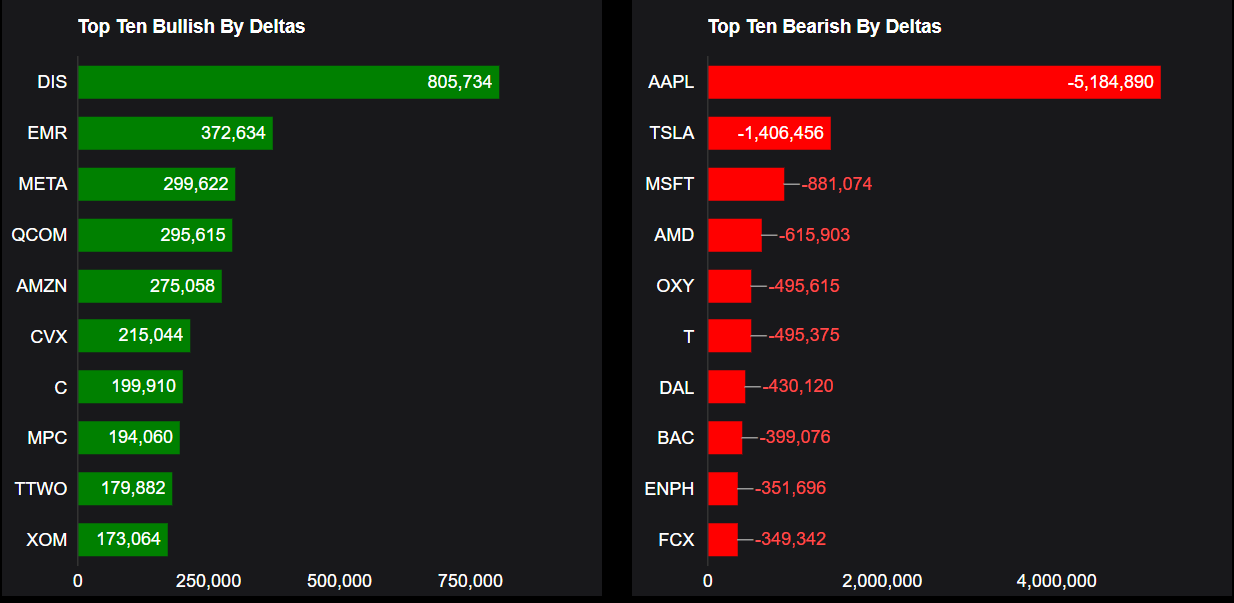1234x603 pixels.
Task: Click the red AAPL bearish bar
Action: 934,82
